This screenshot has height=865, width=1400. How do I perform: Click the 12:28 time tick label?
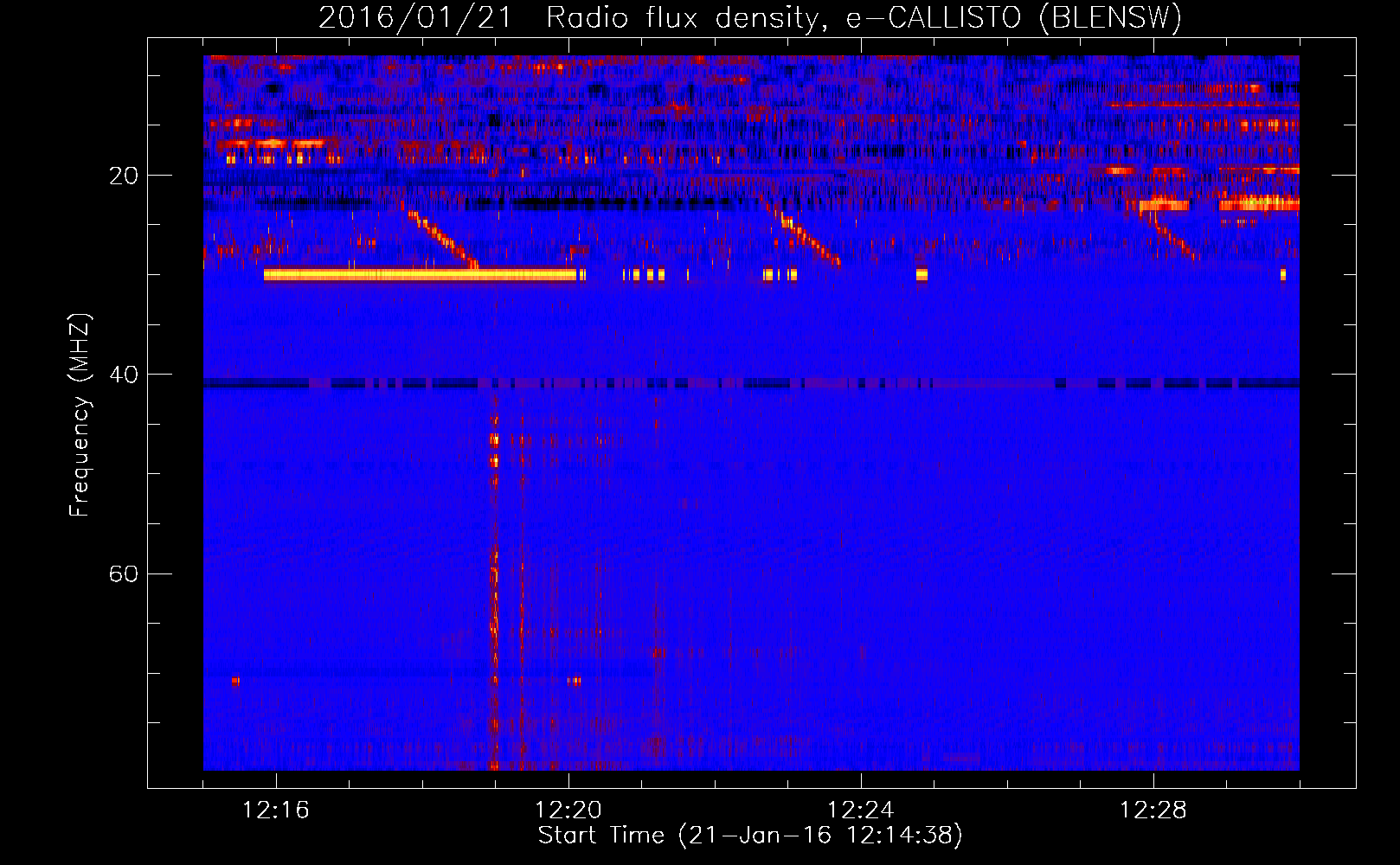pyautogui.click(x=1153, y=811)
